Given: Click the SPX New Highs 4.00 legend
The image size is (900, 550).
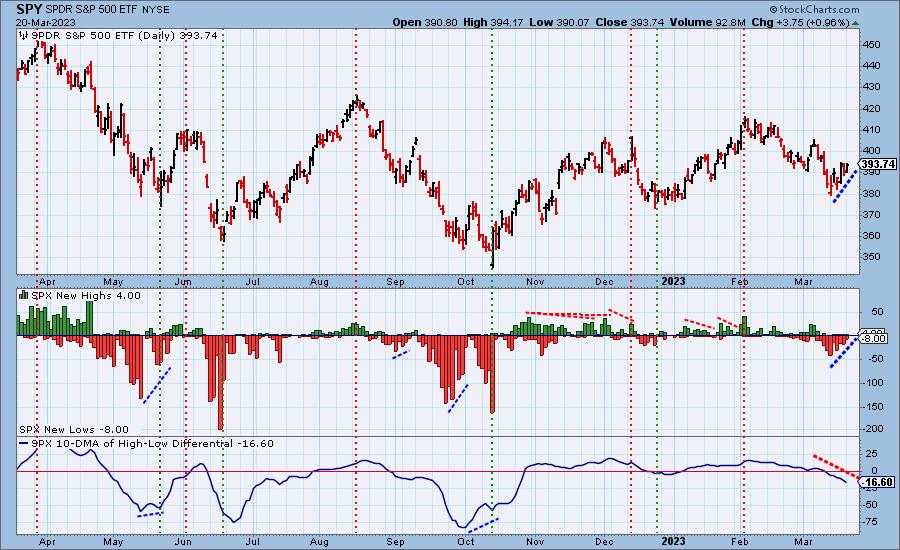Looking at the screenshot, I should 86,295.
